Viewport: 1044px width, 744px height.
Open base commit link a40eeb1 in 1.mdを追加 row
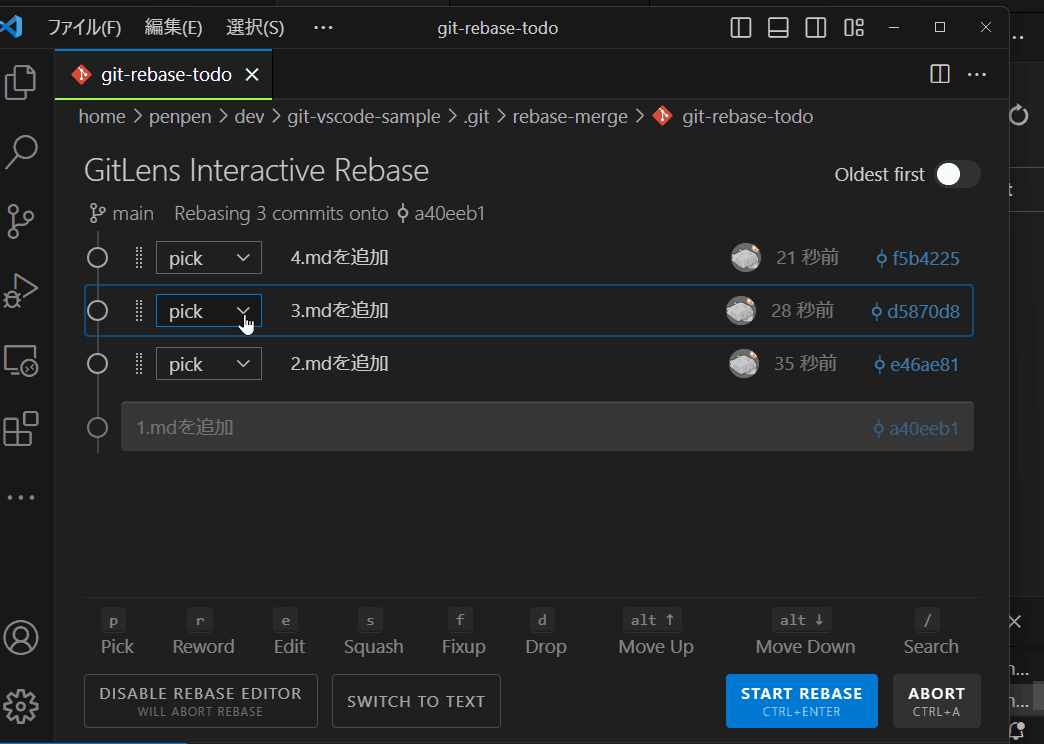pyautogui.click(x=916, y=428)
